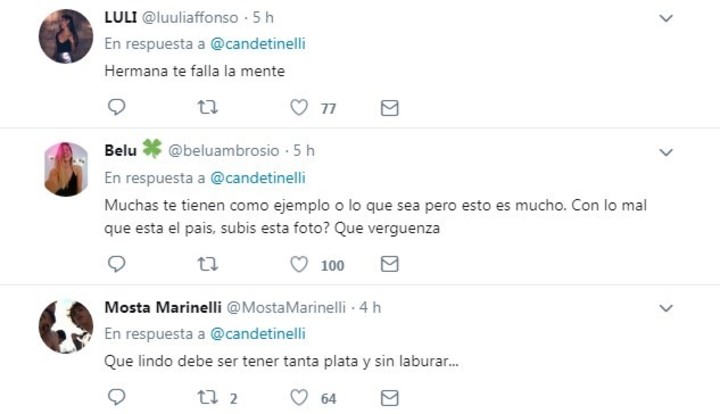
Task: Message Mosta Marinelli's tweet via envelope icon
Action: pos(390,397)
